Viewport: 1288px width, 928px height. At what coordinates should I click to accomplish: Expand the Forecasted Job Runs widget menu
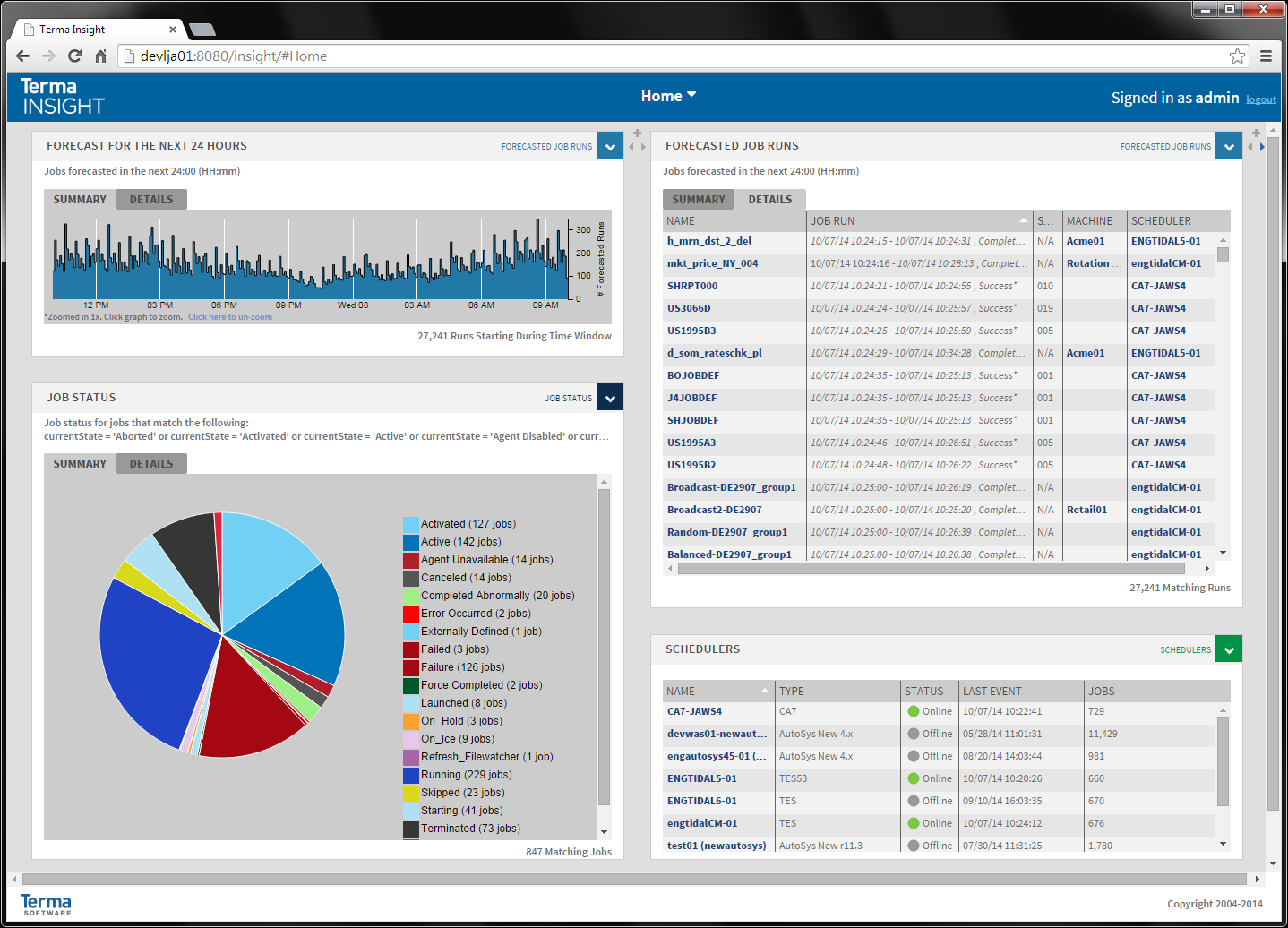(x=1229, y=146)
